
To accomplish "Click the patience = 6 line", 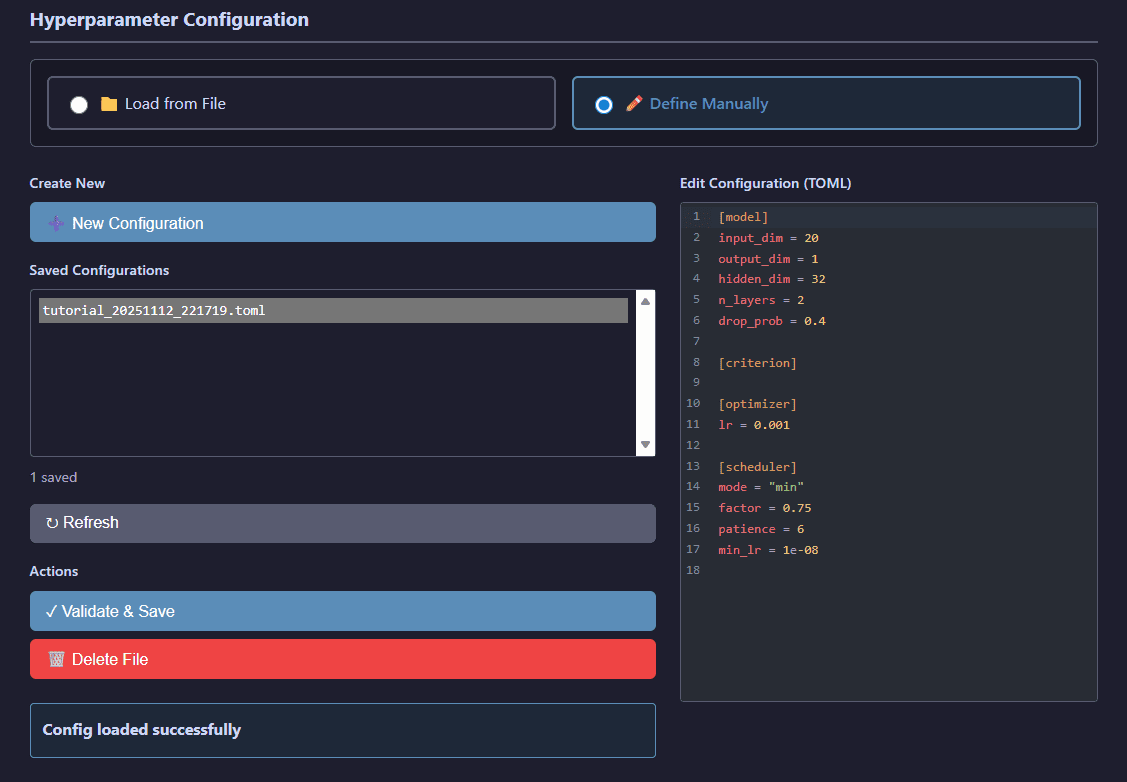I will (761, 529).
